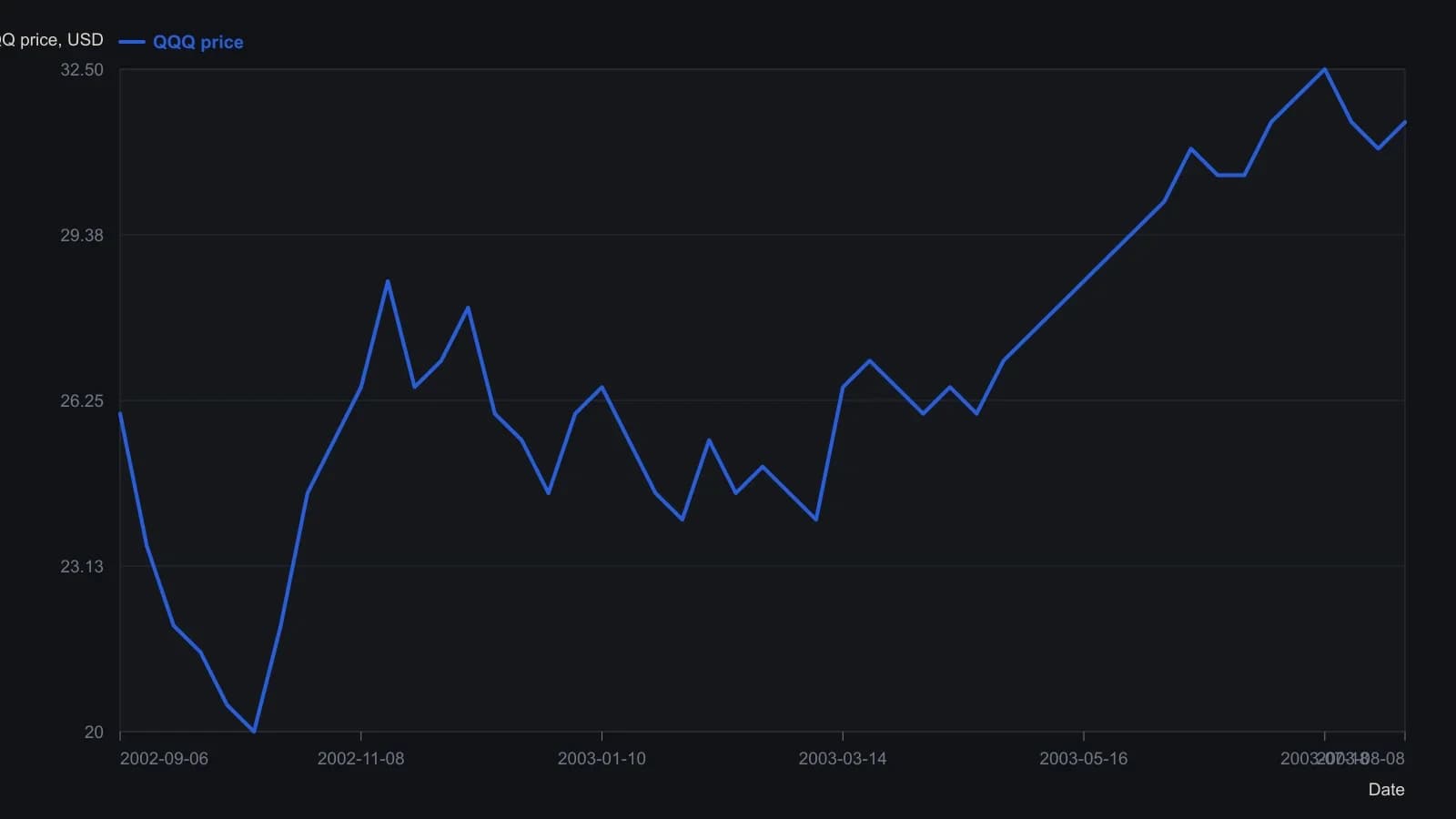
Task: Select the 29.38 y-axis label
Action: 82,236
